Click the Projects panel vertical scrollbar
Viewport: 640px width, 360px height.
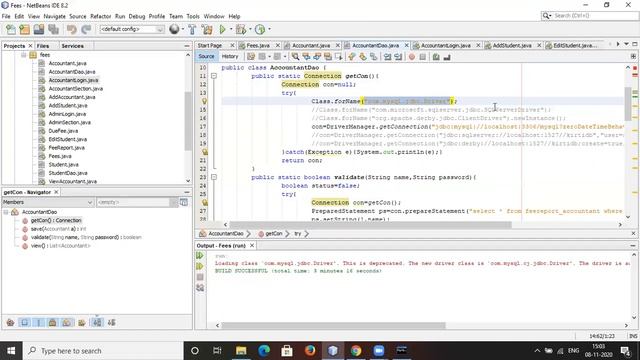[188, 120]
